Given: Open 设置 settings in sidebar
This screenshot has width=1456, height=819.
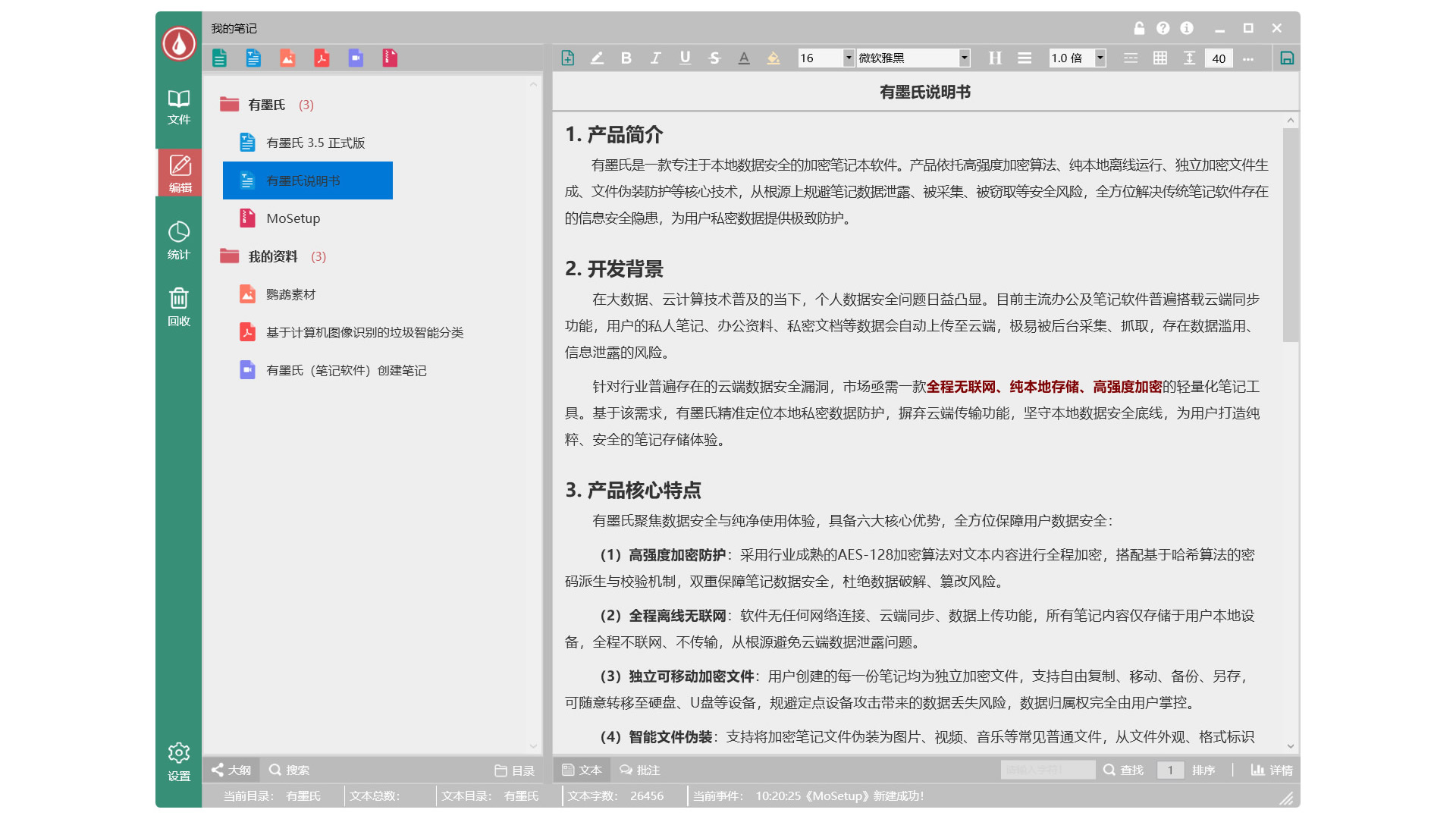Looking at the screenshot, I should click(179, 762).
